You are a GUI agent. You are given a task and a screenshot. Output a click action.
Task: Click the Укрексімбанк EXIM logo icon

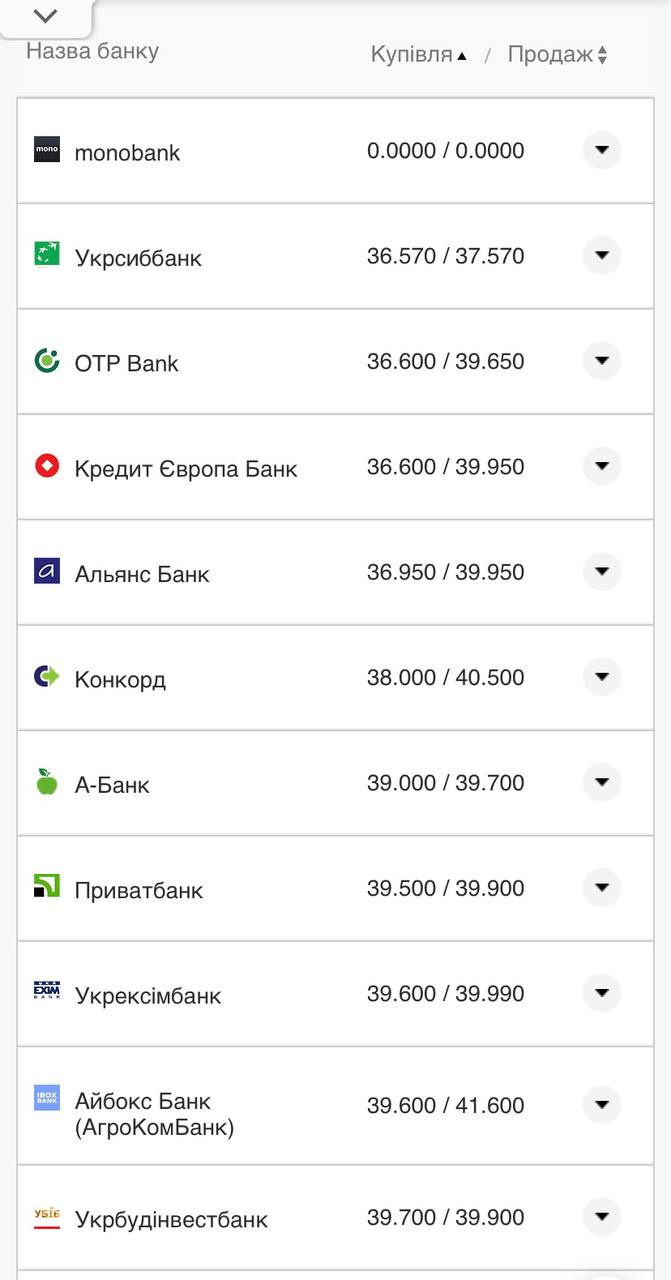tap(47, 991)
